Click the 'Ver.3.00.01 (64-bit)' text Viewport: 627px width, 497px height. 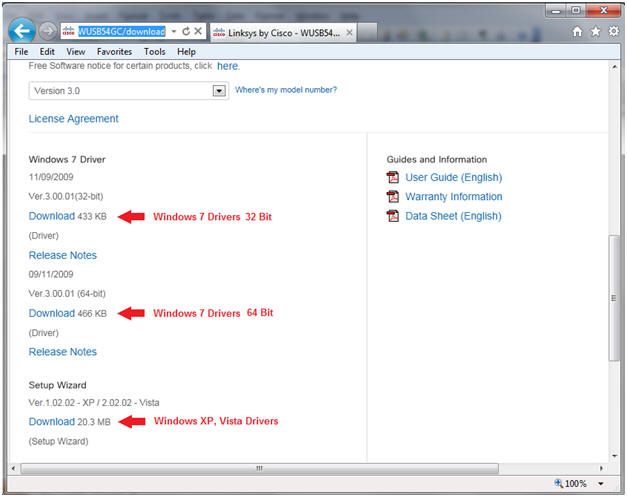pos(67,293)
